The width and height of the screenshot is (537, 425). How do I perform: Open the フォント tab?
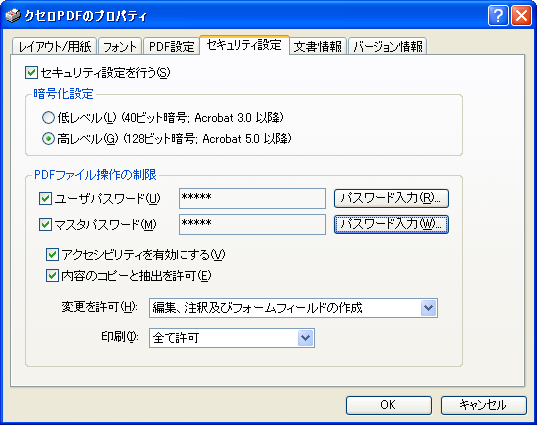120,46
